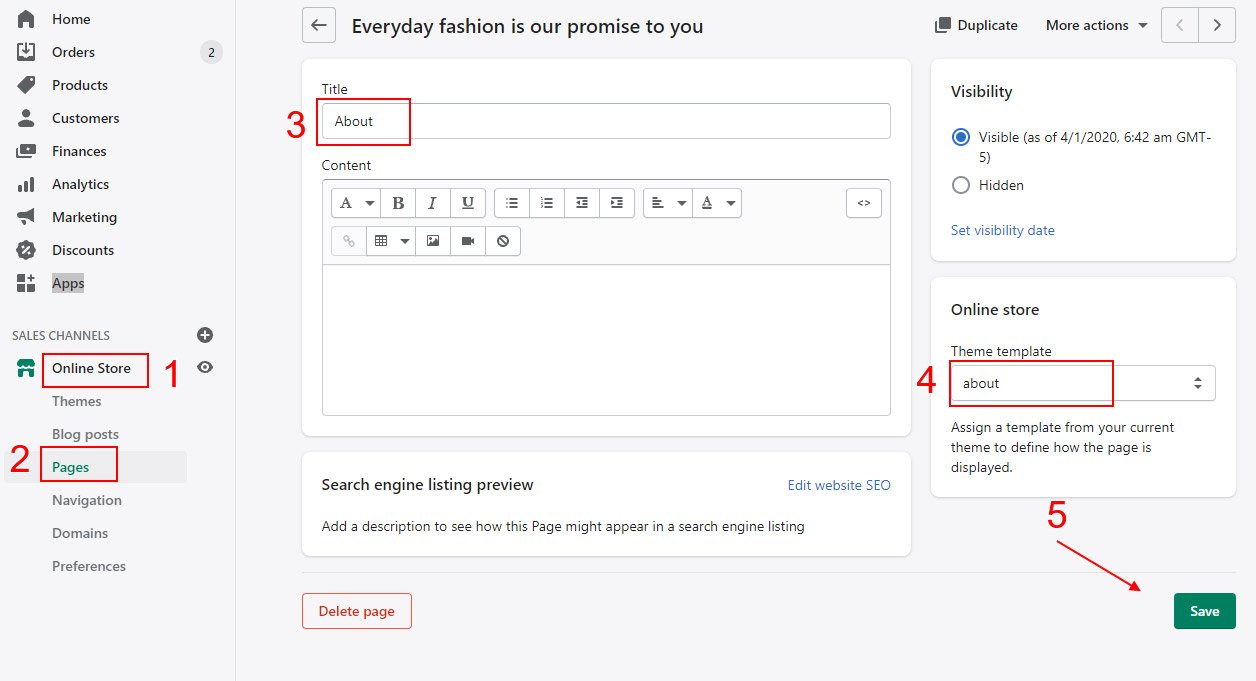Go back with the arrow button
Viewport: 1256px width, 681px height.
[319, 26]
